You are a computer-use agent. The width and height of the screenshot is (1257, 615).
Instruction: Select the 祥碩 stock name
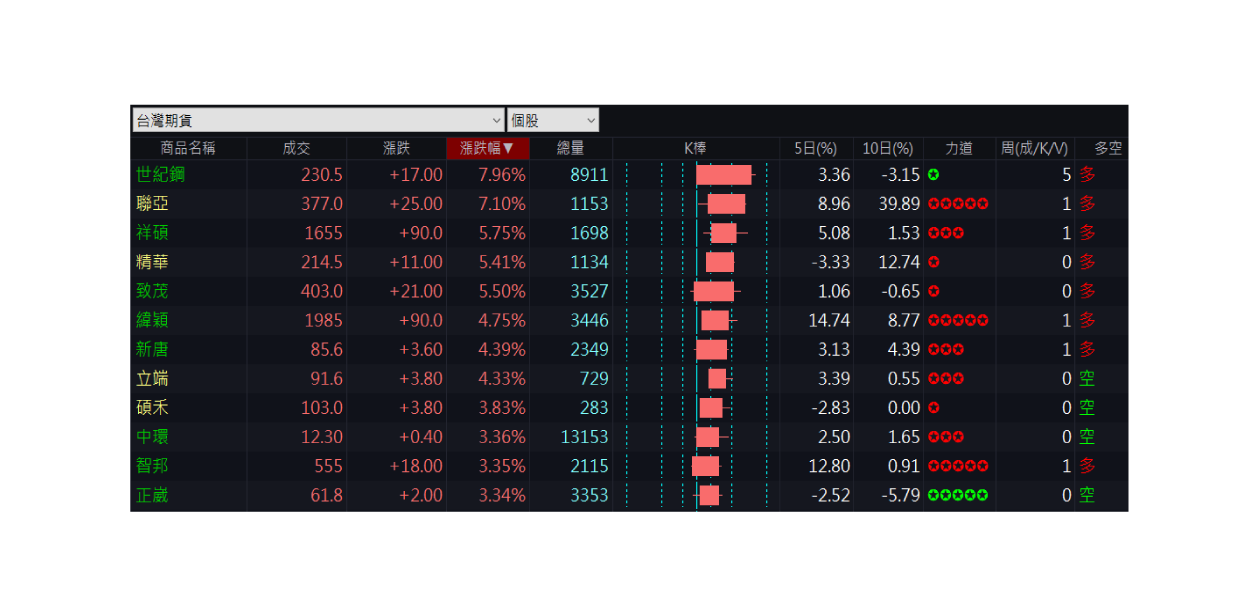(x=155, y=233)
